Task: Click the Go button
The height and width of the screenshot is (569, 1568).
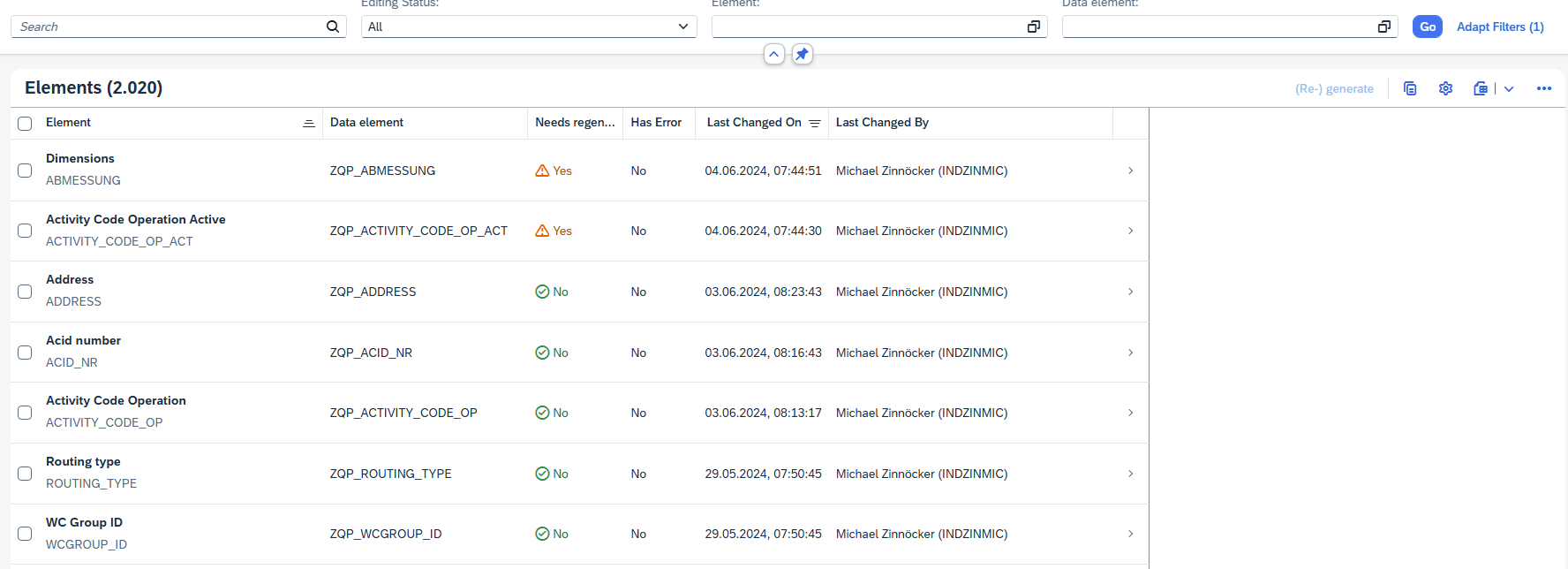Action: click(x=1428, y=27)
